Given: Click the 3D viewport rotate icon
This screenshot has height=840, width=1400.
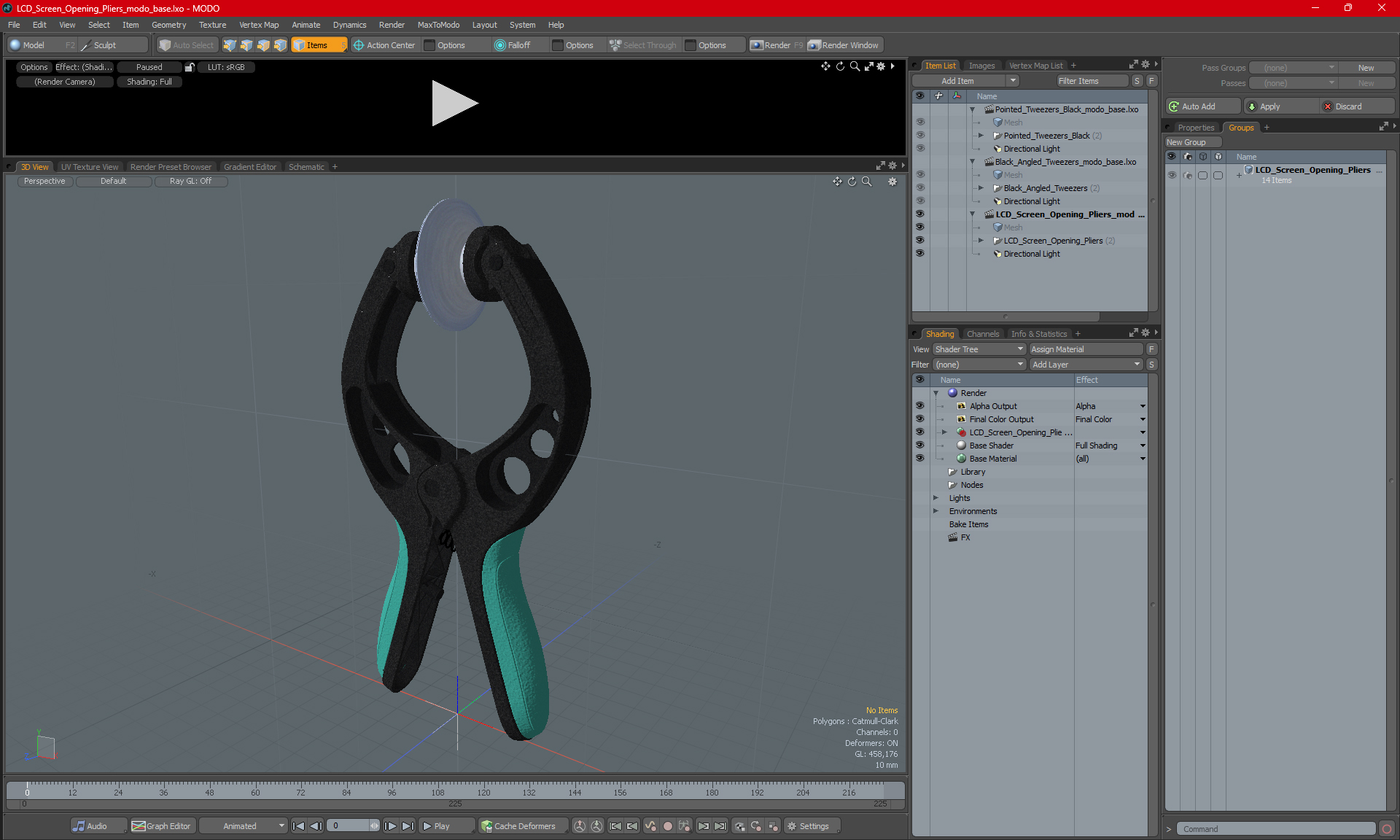Looking at the screenshot, I should click(x=852, y=182).
